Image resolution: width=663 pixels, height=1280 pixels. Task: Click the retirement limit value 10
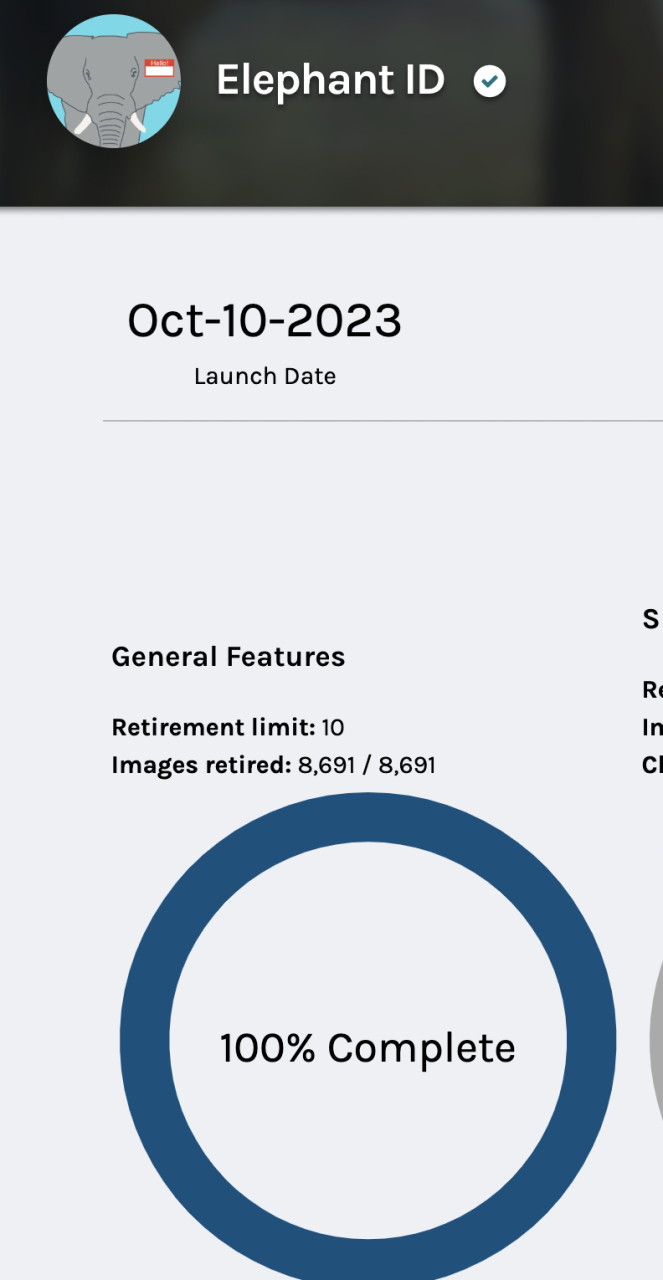[333, 727]
